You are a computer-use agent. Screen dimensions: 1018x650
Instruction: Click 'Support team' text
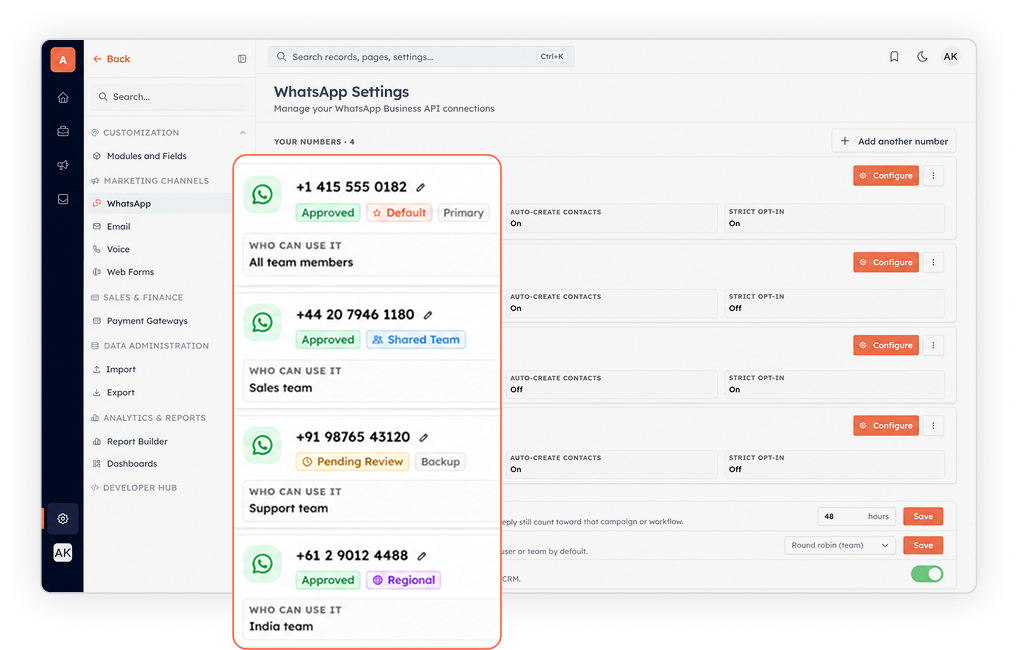coord(288,508)
